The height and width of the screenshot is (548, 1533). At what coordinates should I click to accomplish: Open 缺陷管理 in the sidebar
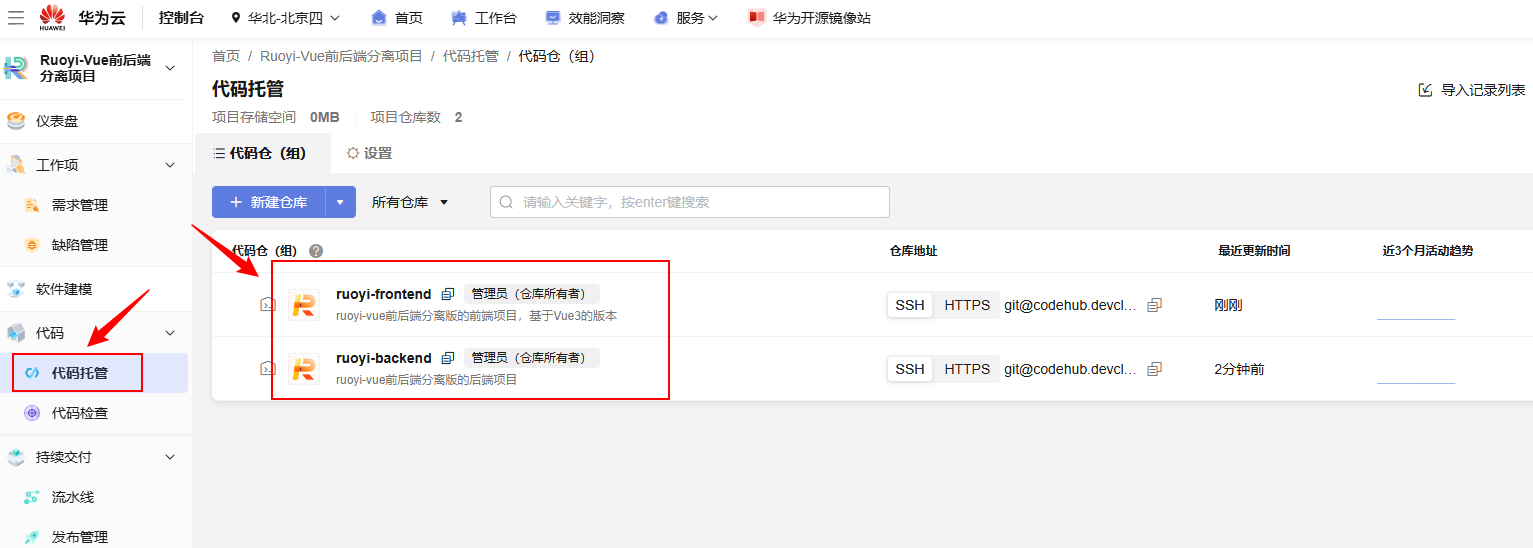click(79, 245)
